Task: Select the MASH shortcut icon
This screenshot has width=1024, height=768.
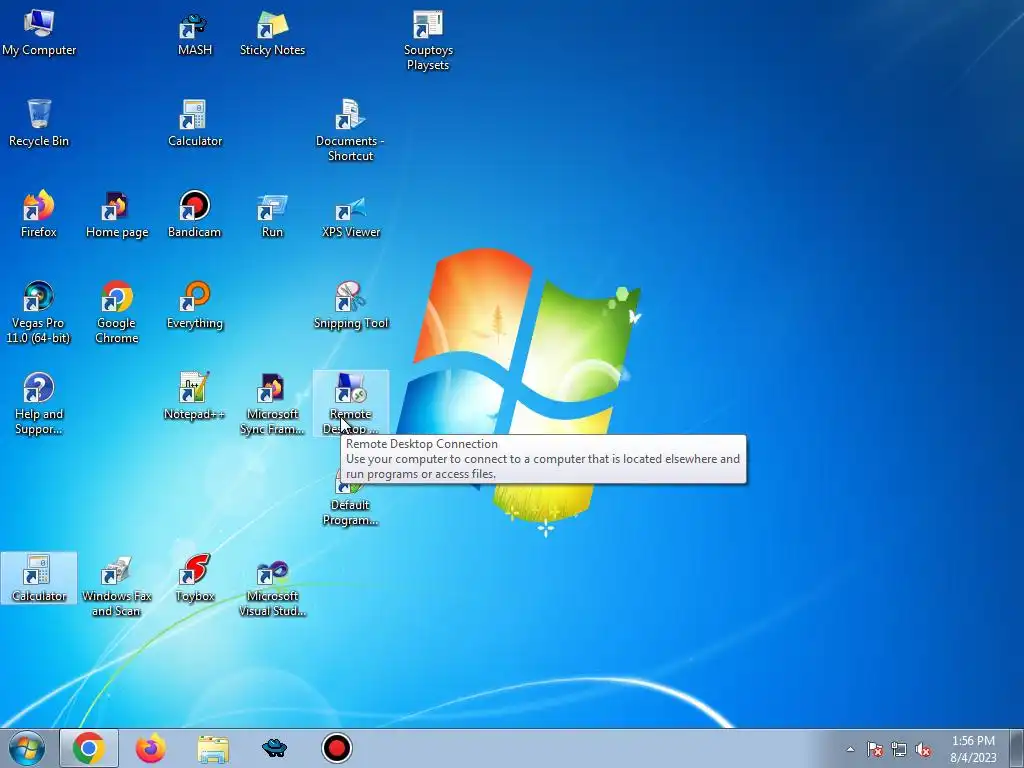Action: click(195, 33)
